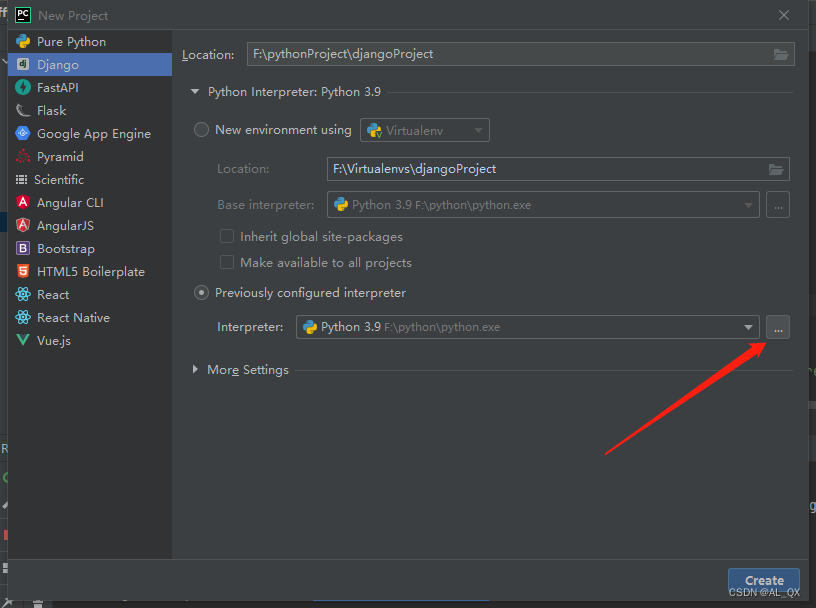Click the project Location path field
Screen dimensions: 816x608
[520, 54]
